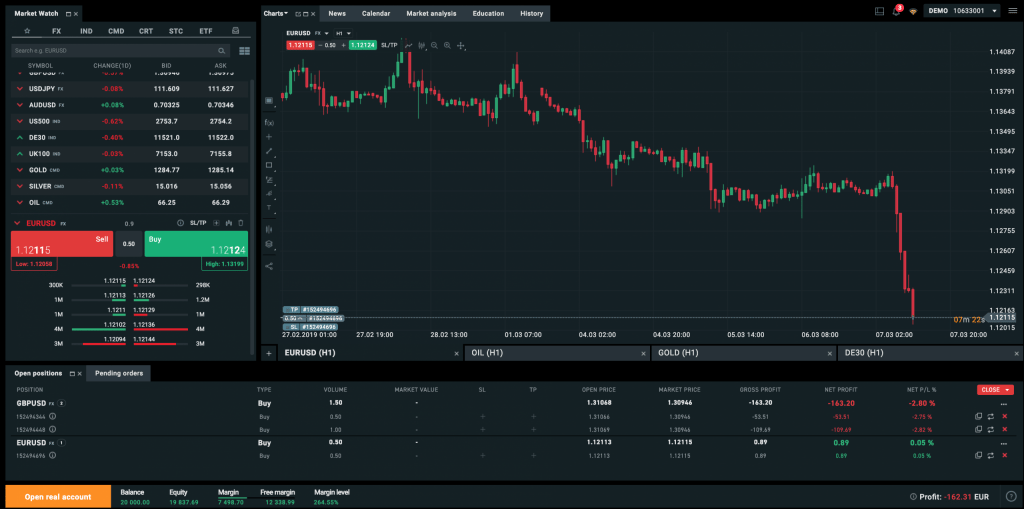Image resolution: width=1024 pixels, height=509 pixels.
Task: Zoom out the chart
Action: point(434,45)
